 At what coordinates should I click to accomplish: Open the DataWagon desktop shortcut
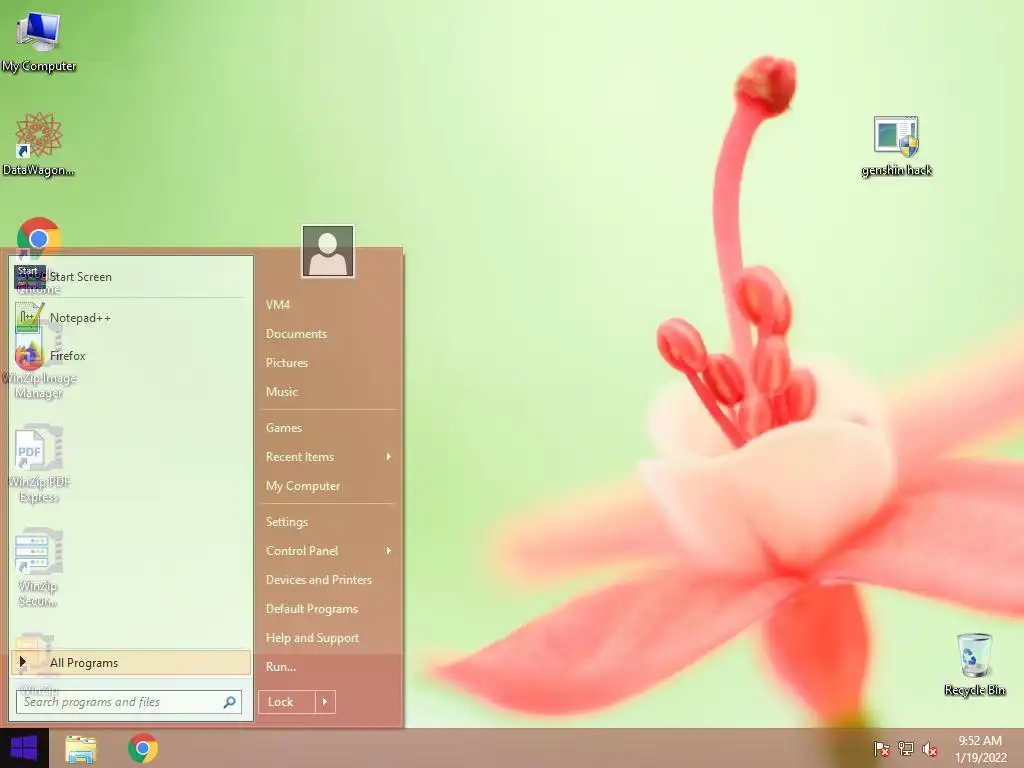pyautogui.click(x=39, y=144)
